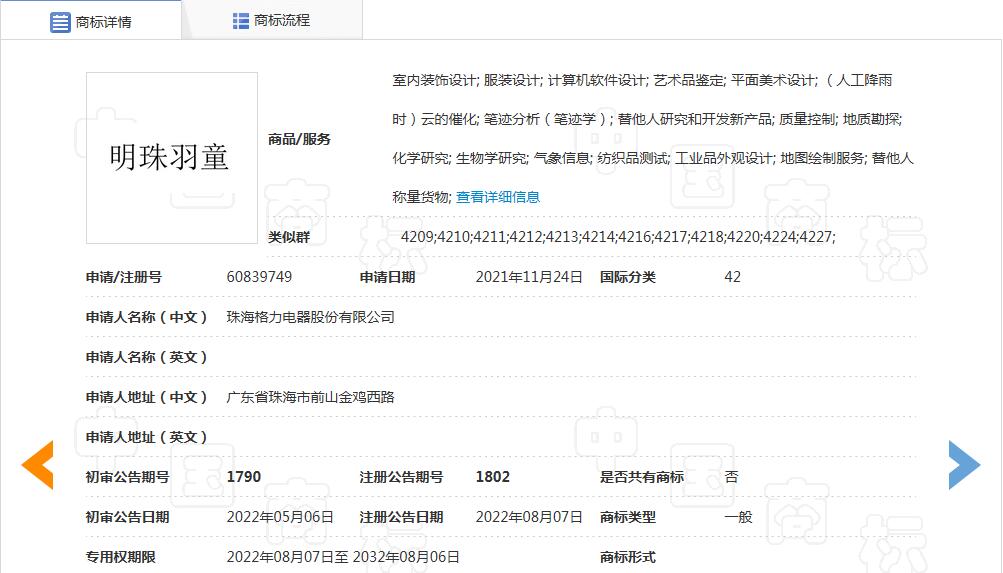Click the 申请人地址（英文） label
1003x573 pixels.
tap(146, 437)
